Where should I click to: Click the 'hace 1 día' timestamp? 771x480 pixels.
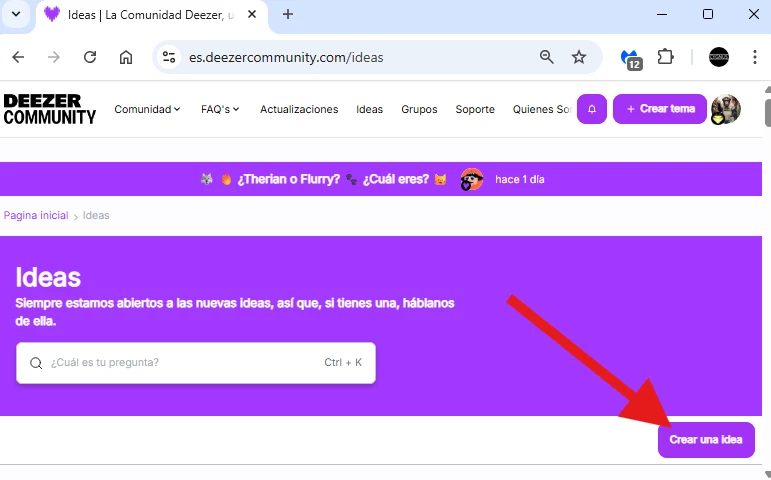(520, 180)
